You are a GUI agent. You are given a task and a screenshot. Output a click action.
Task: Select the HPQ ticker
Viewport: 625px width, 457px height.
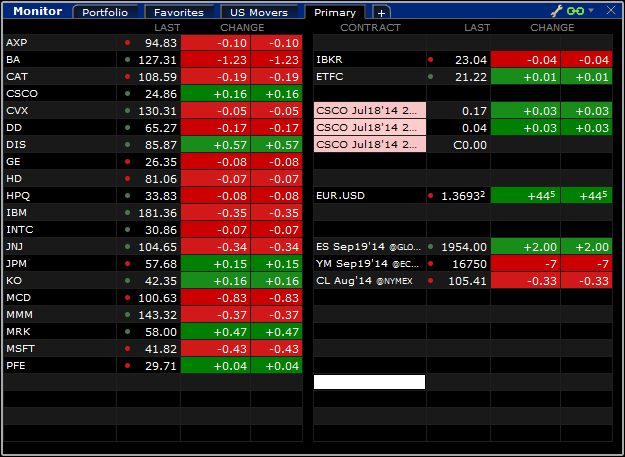pos(18,196)
